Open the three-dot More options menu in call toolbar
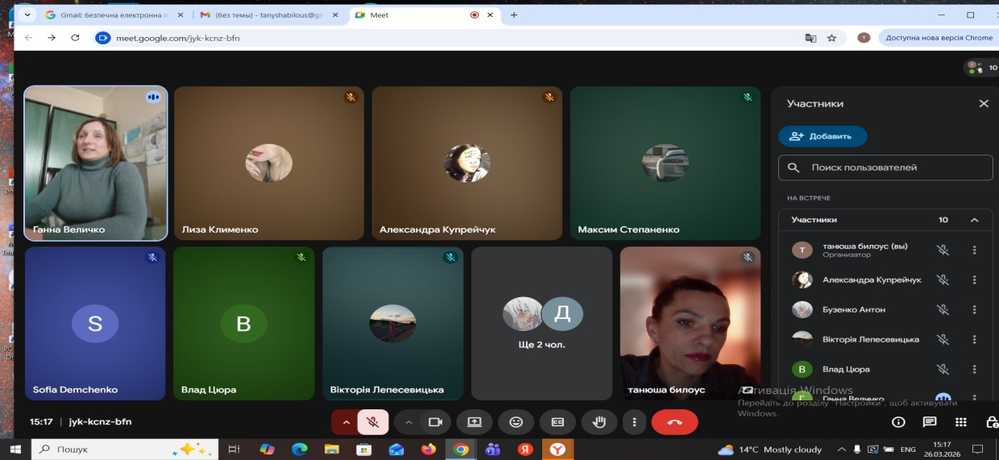The width and height of the screenshot is (999, 460). 634,422
